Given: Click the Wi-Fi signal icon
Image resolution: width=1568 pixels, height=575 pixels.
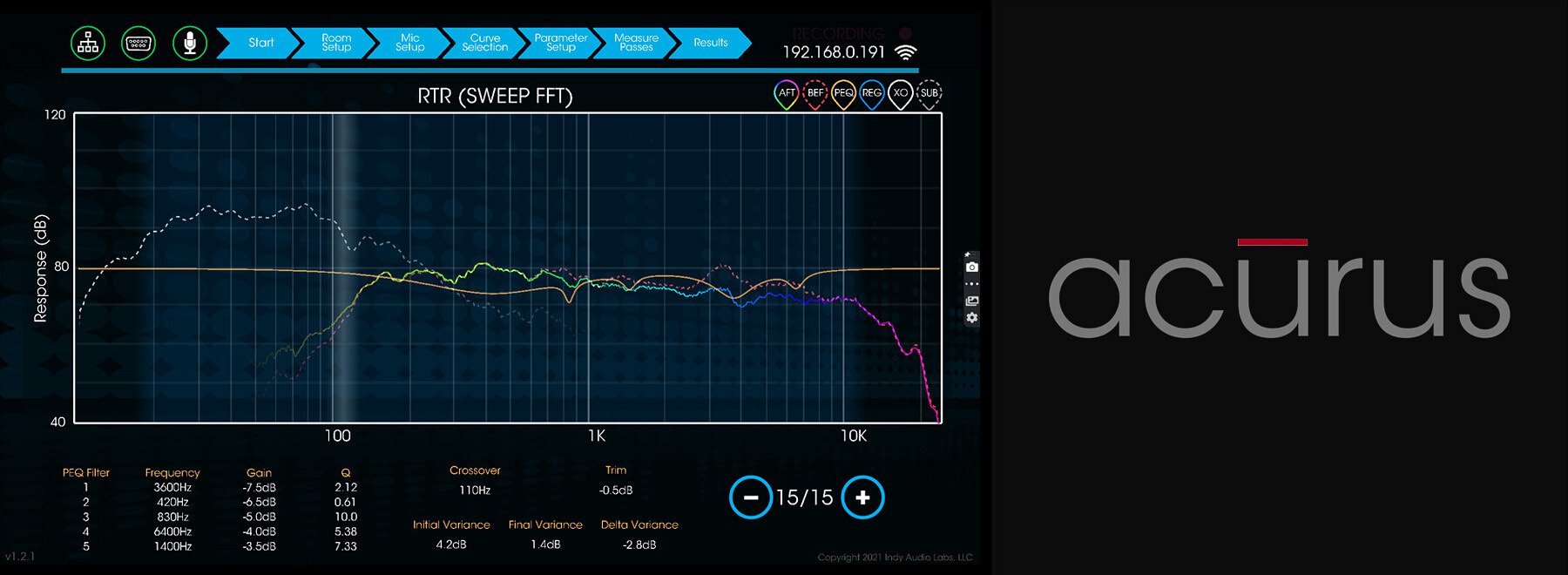Looking at the screenshot, I should [x=906, y=52].
